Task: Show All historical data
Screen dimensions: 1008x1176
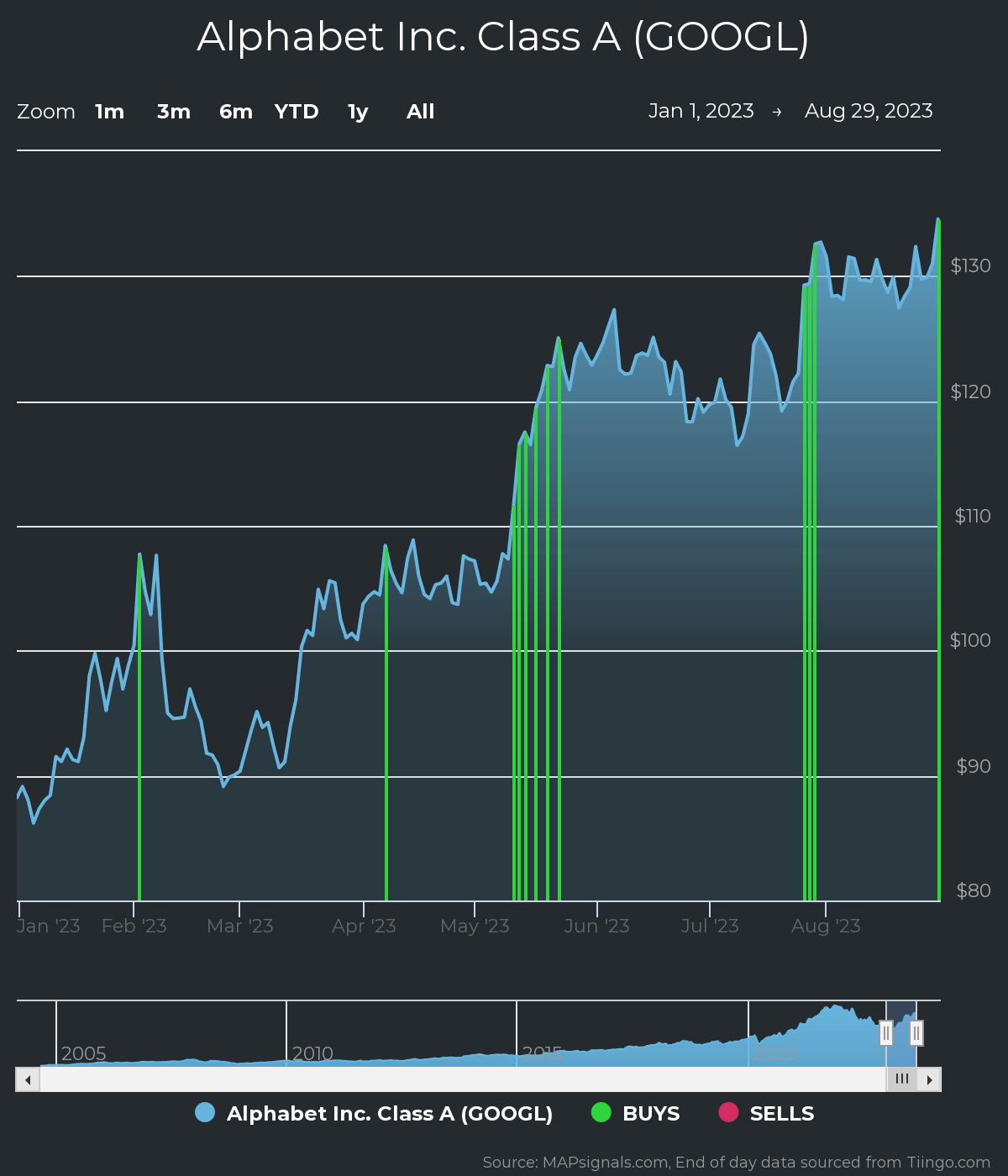Action: [x=420, y=112]
